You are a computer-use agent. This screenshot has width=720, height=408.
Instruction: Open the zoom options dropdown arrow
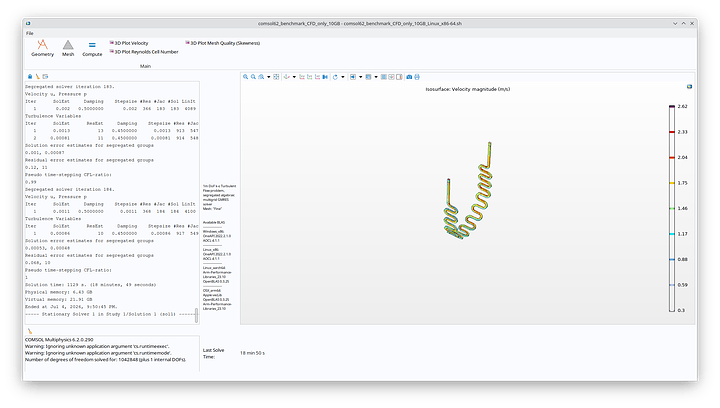tap(269, 77)
